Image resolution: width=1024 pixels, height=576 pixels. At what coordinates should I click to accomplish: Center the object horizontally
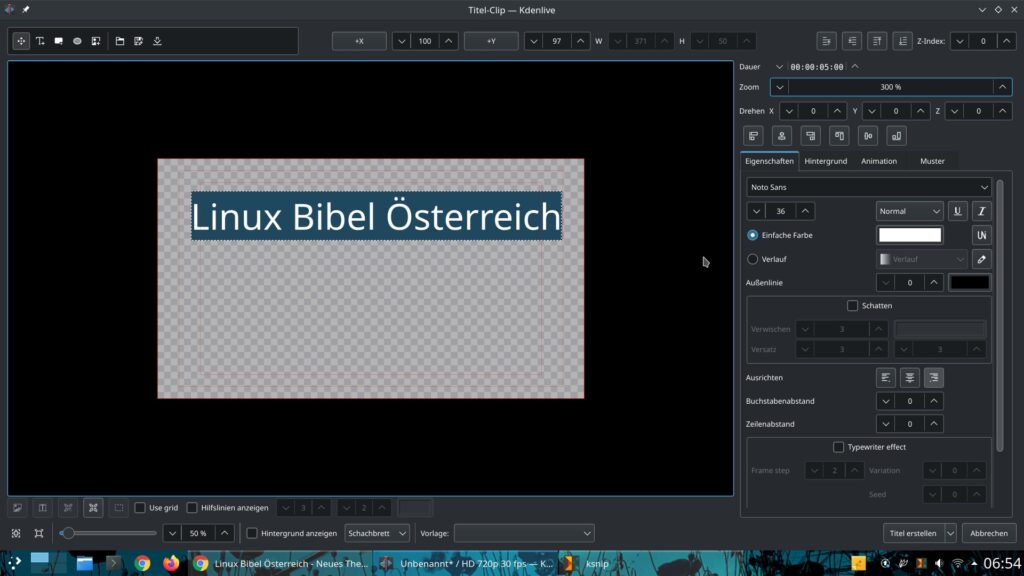[x=782, y=136]
